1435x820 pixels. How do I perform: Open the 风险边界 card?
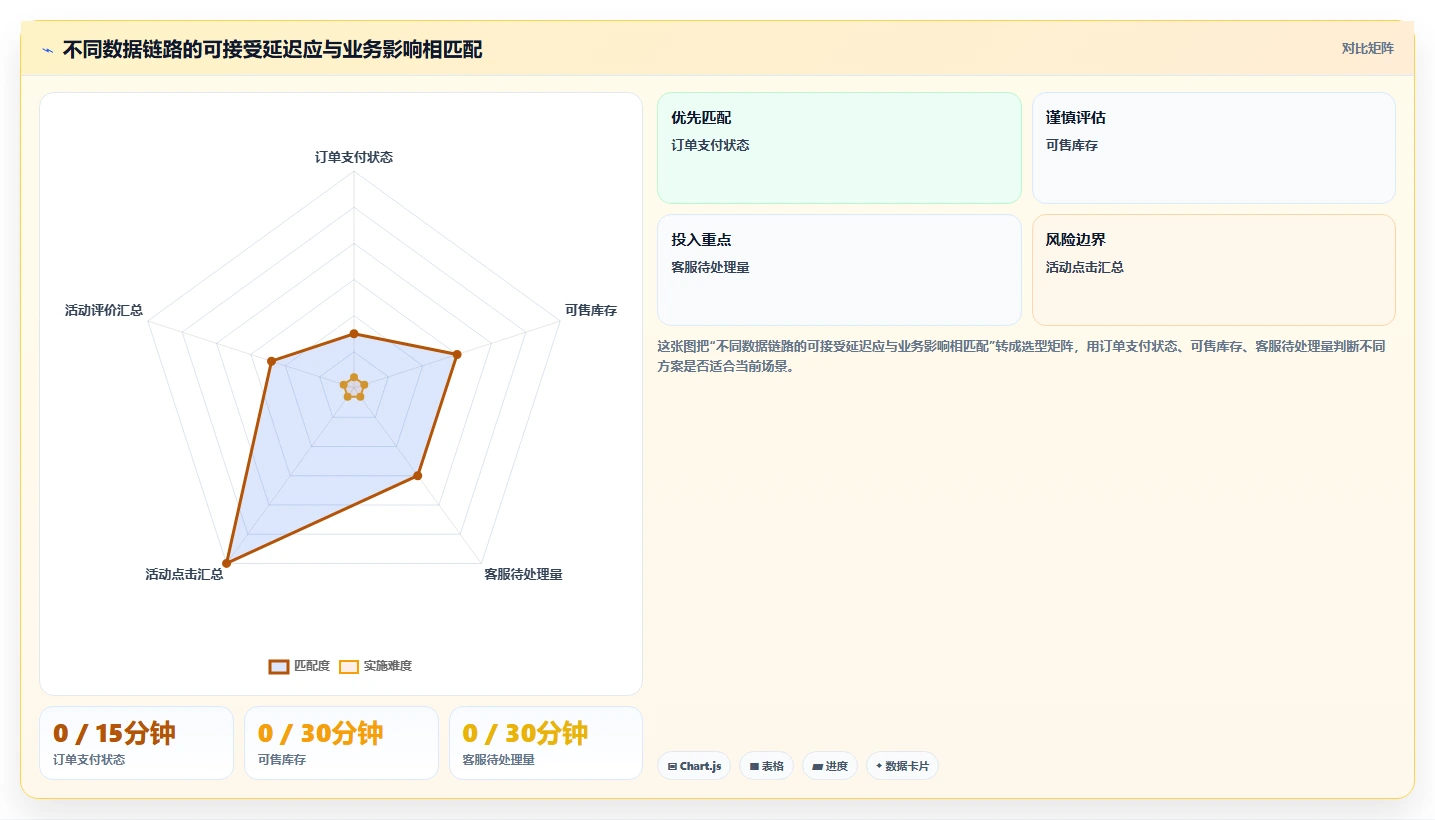[x=1213, y=270]
